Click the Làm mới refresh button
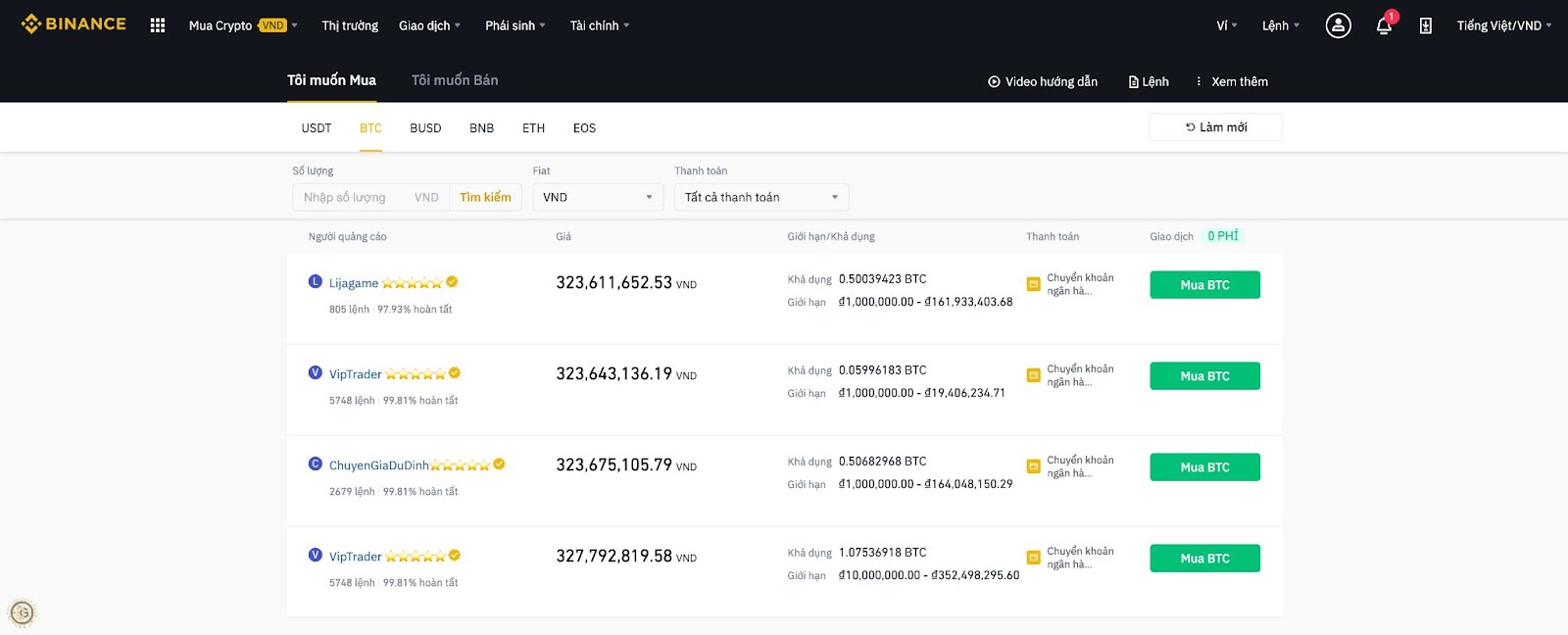The image size is (1568, 635). point(1215,127)
